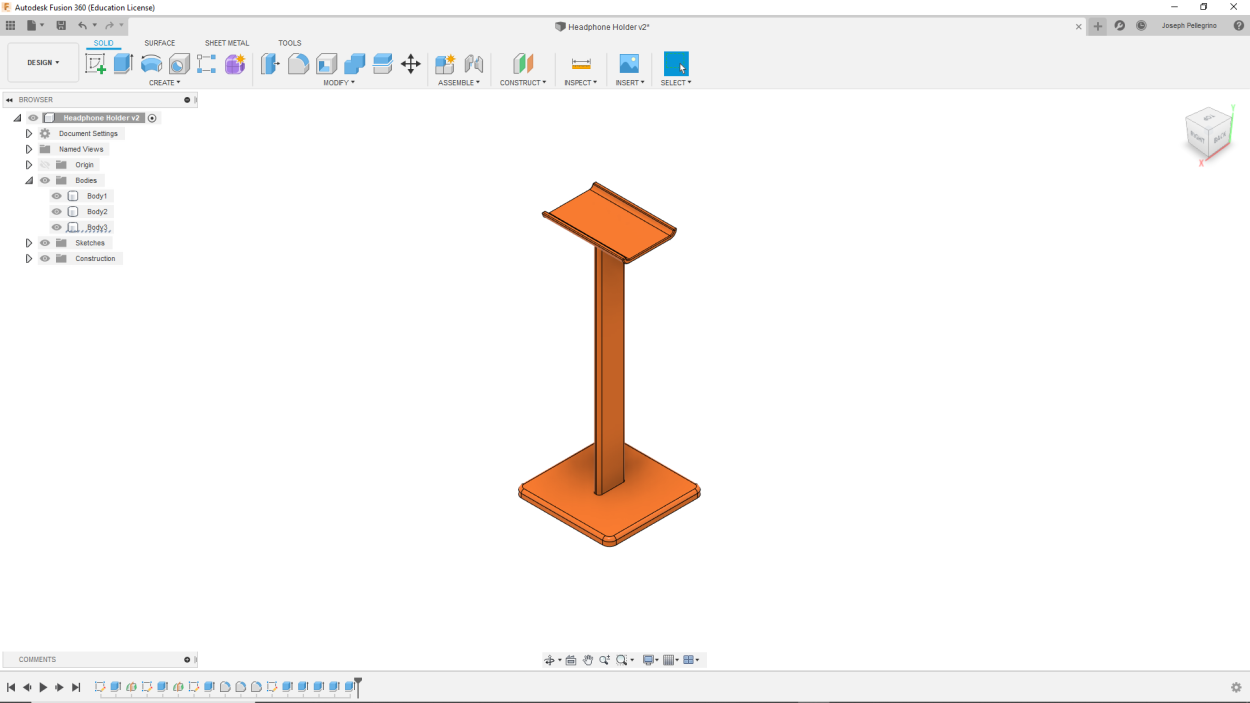
Task: Select the purple Create Form tool
Action: 235,64
